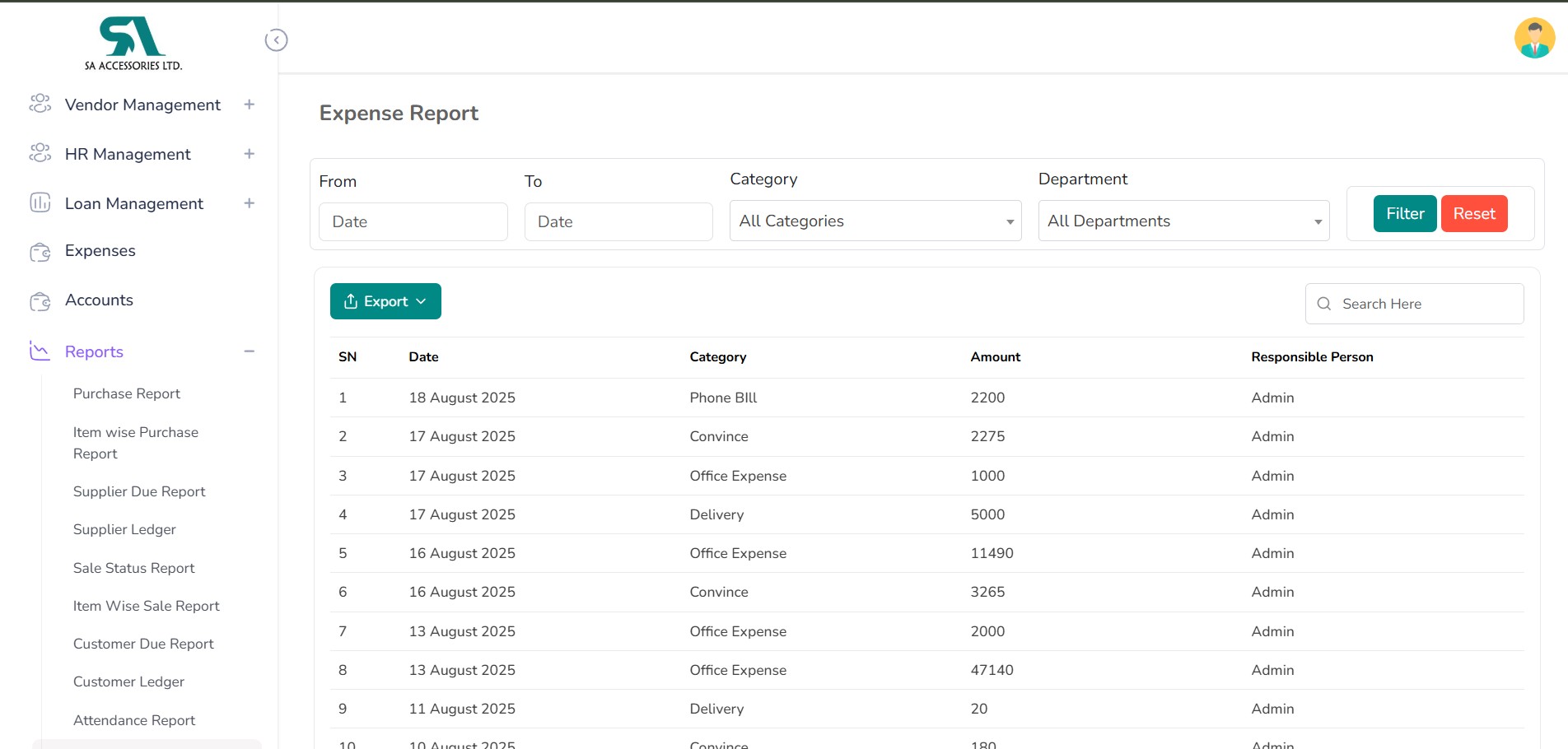Screen dimensions: 1568x749
Task: Click the Accounts wallet icon
Action: (40, 301)
